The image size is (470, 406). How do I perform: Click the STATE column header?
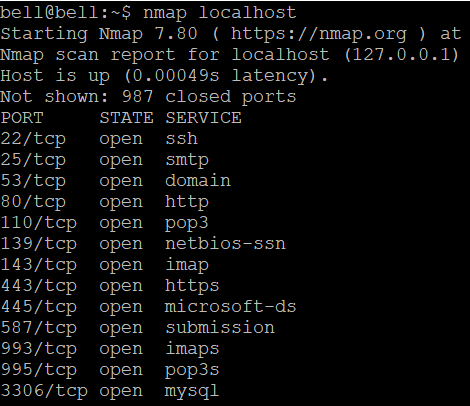(x=127, y=118)
